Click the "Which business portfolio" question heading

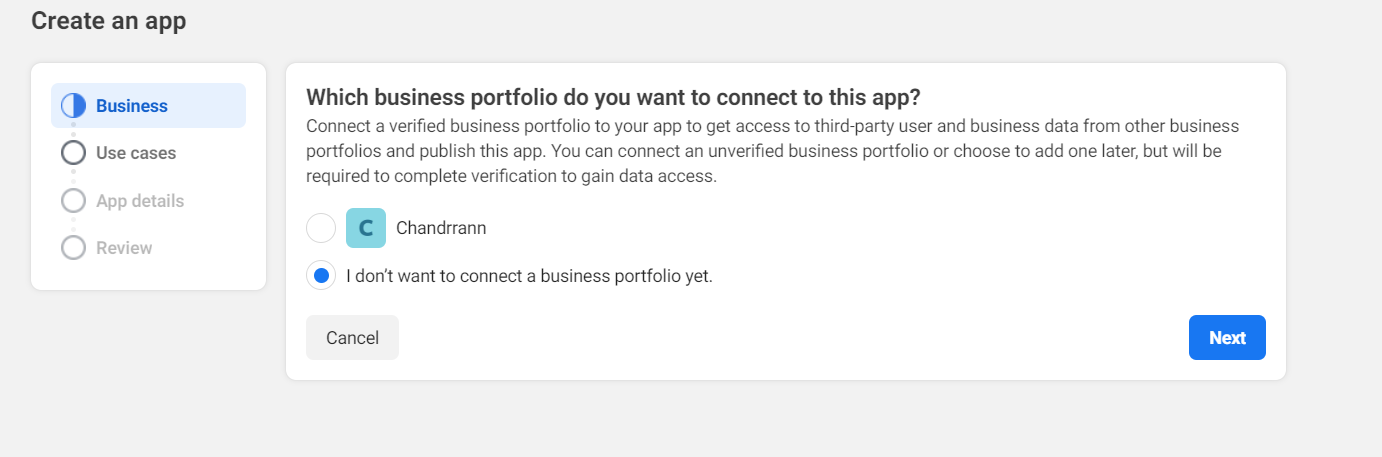pos(613,98)
